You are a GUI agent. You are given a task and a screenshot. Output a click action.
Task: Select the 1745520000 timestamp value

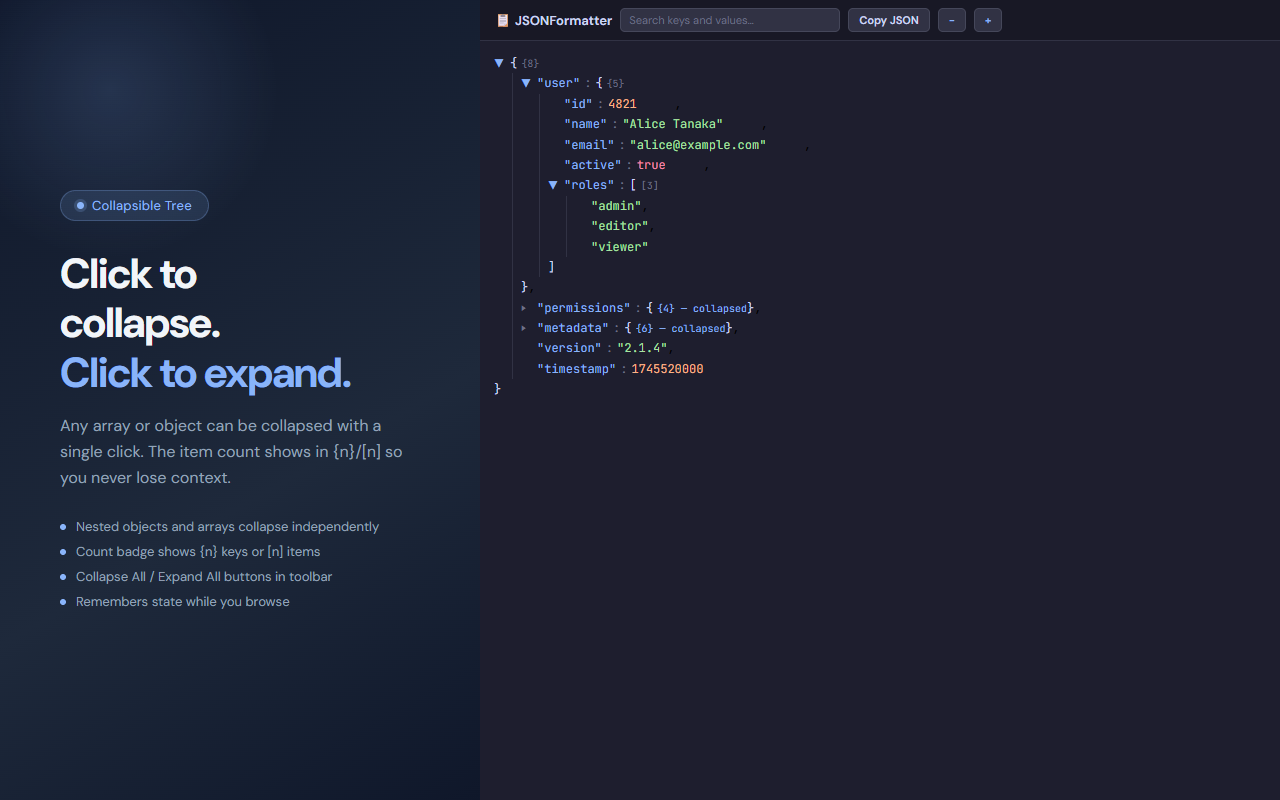(x=667, y=369)
